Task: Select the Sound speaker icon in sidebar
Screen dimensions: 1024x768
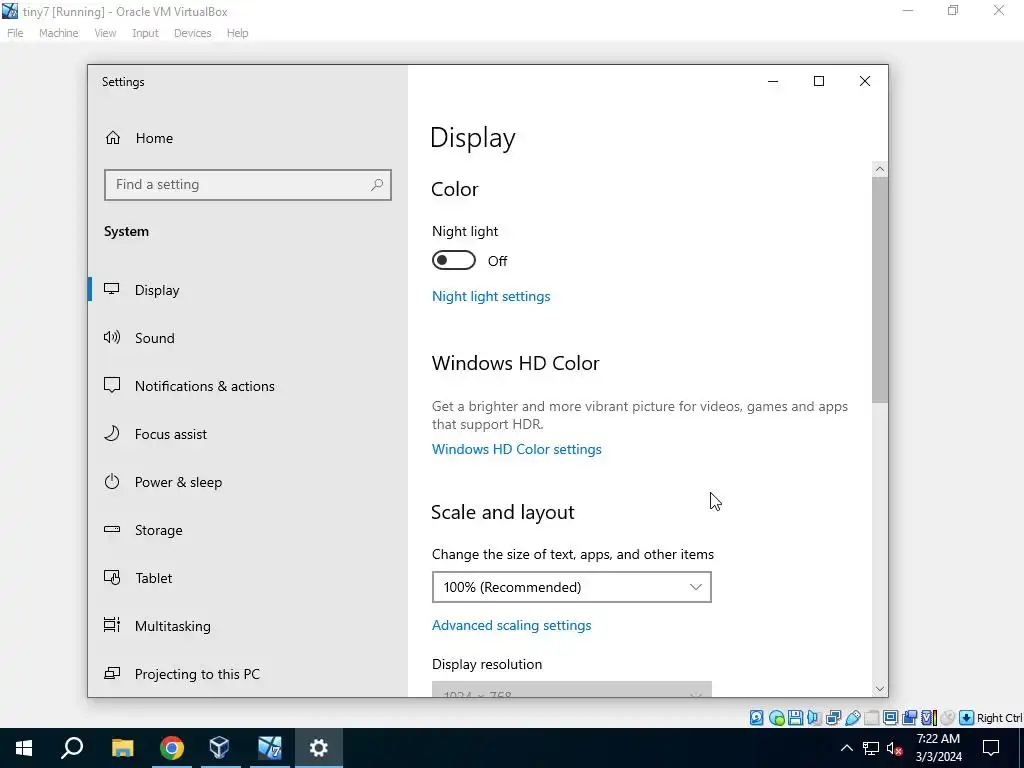Action: tap(112, 337)
